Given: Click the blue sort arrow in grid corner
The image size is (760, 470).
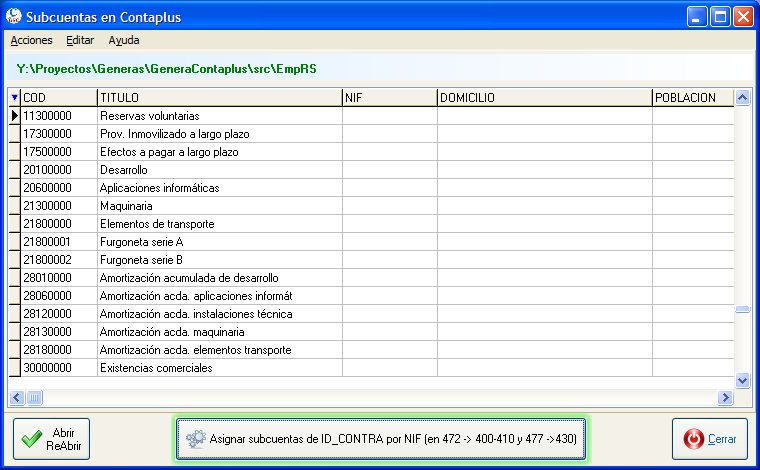Looking at the screenshot, I should click(15, 97).
